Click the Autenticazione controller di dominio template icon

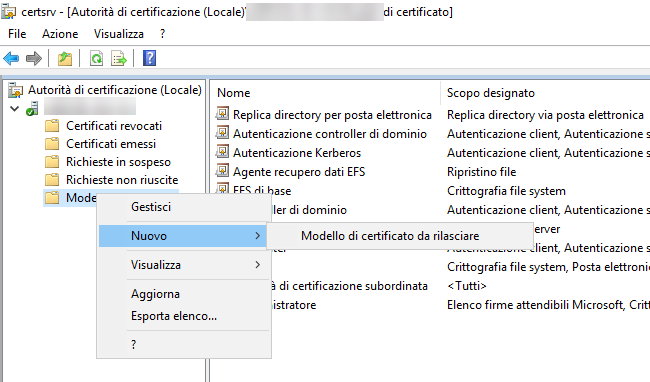[222, 133]
